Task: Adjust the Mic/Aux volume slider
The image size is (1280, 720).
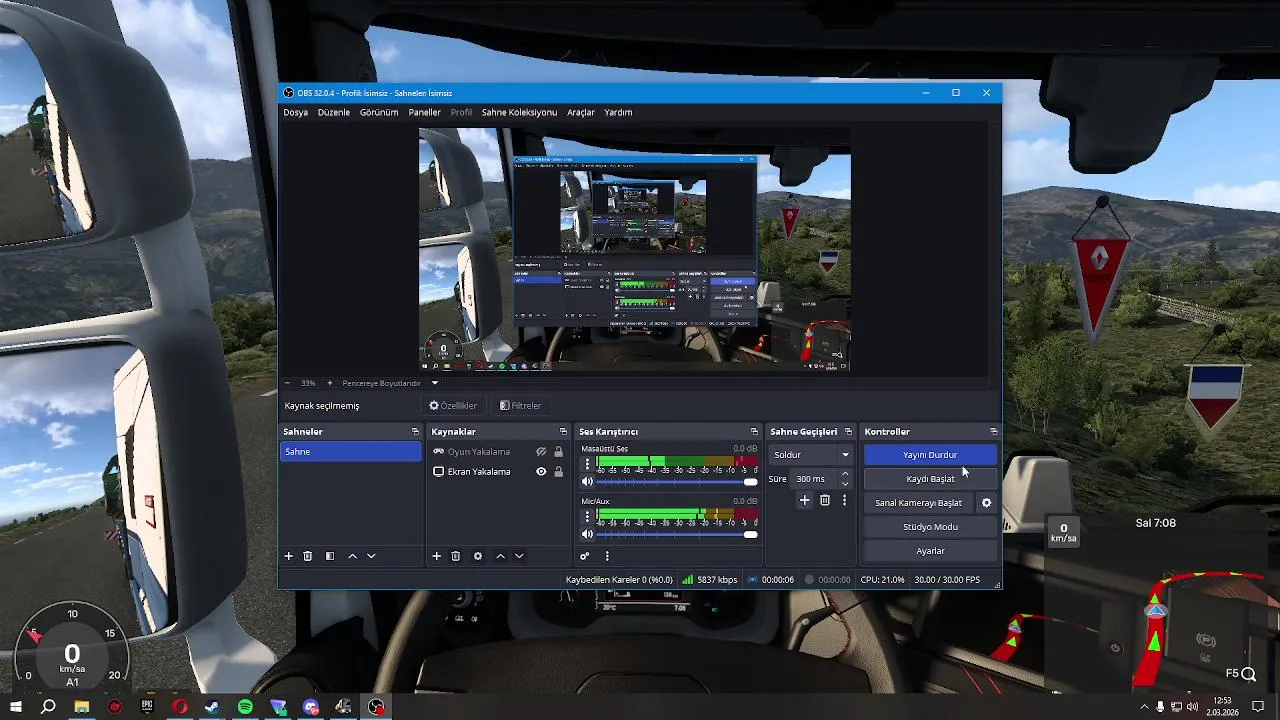Action: pyautogui.click(x=678, y=534)
